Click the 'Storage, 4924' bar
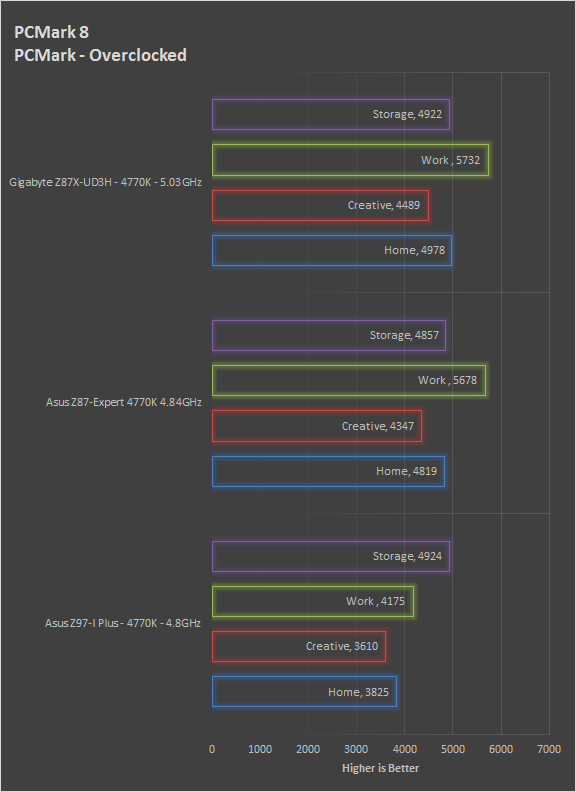576x792 pixels. click(x=331, y=556)
